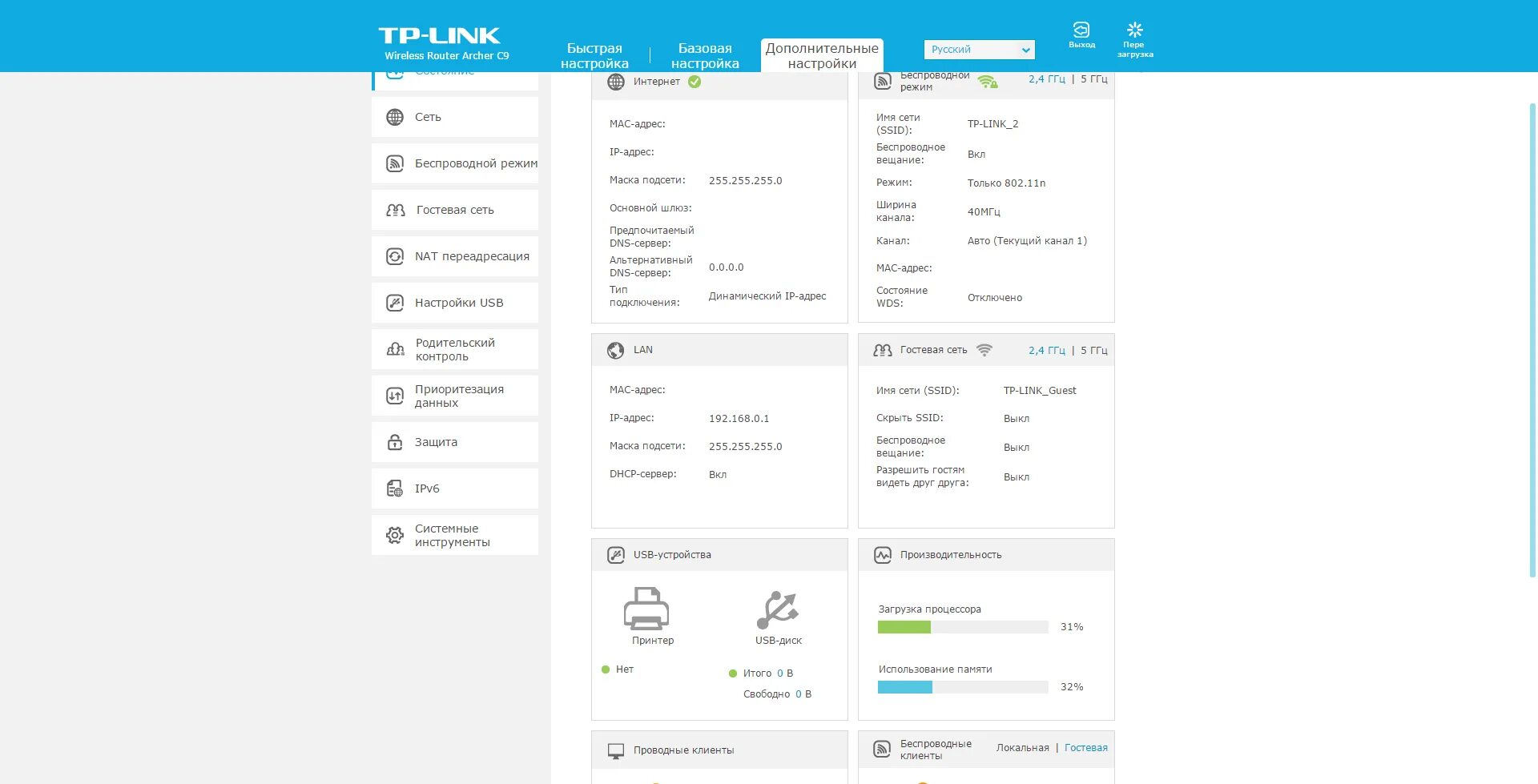Click the Reboot (Перезагрузка) icon
This screenshot has width=1538, height=784.
point(1135,30)
